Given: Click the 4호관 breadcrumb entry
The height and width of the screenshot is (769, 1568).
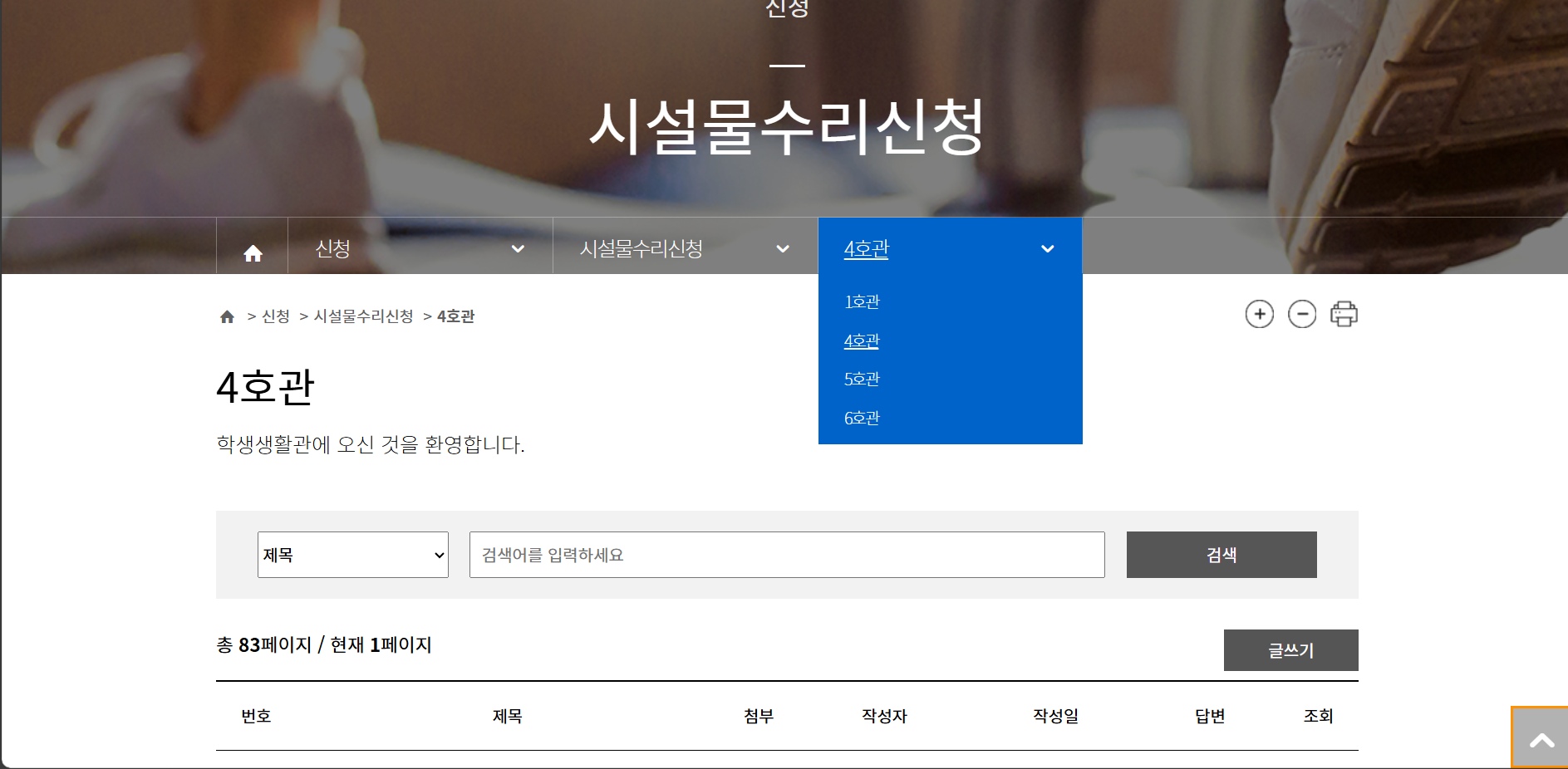Looking at the screenshot, I should coord(455,316).
